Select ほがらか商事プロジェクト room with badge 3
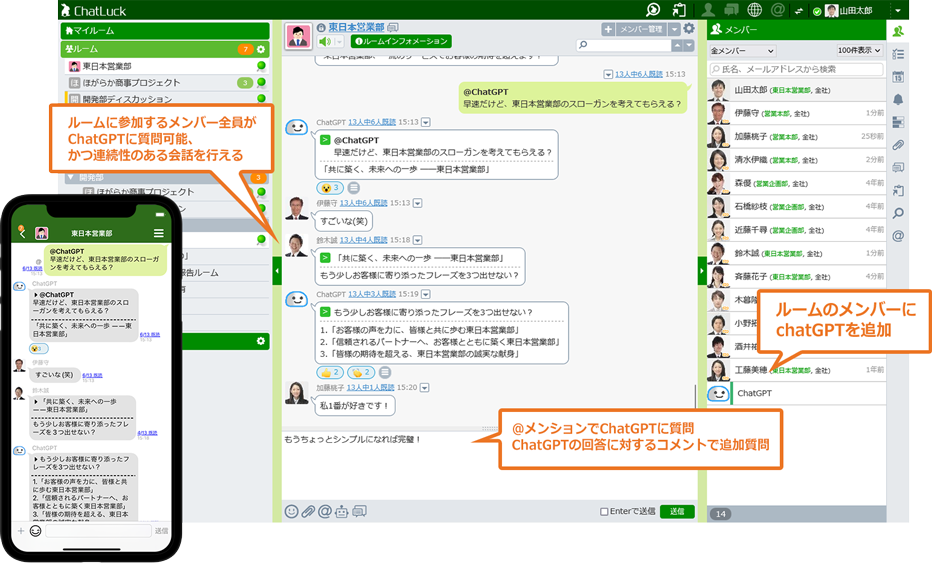The height and width of the screenshot is (563, 932). tap(166, 83)
